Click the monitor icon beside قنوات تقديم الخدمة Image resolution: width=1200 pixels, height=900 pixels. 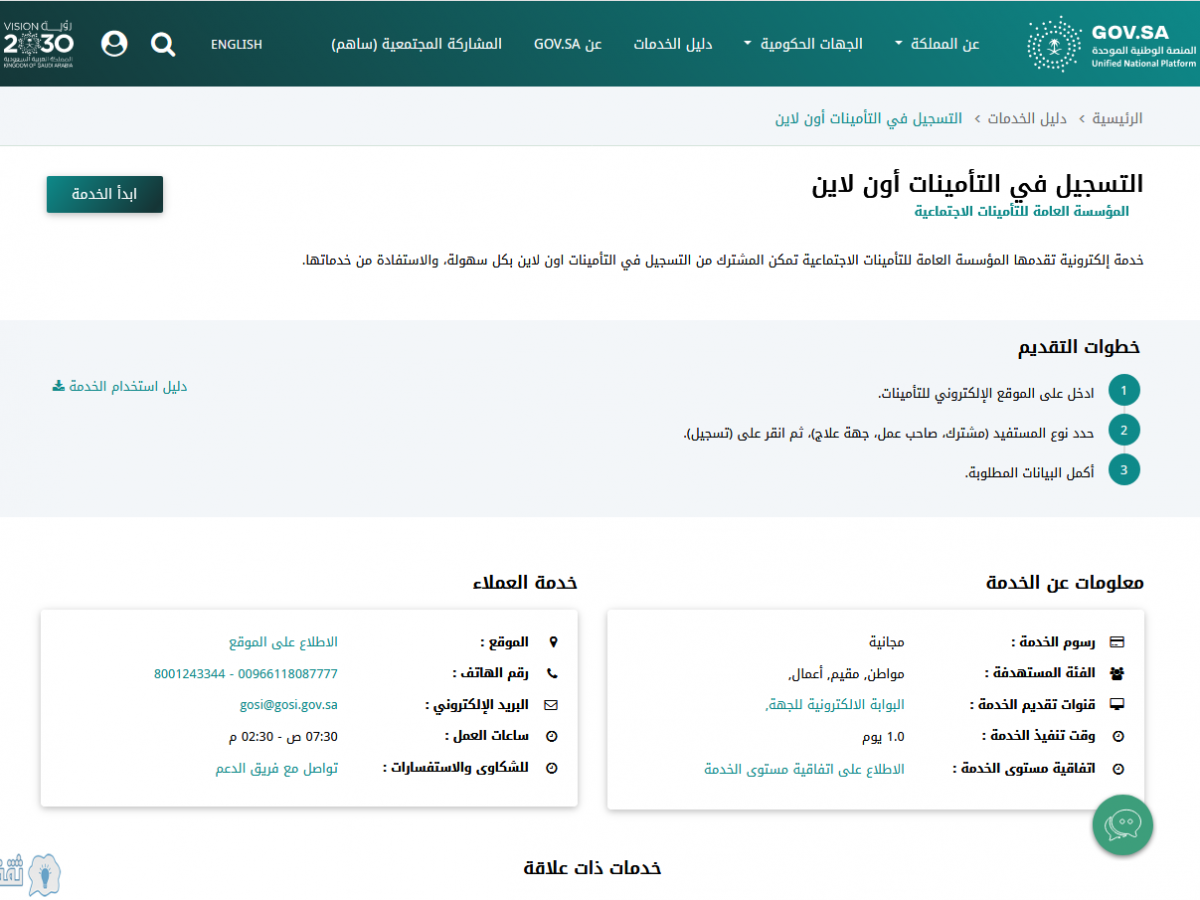pos(1118,705)
